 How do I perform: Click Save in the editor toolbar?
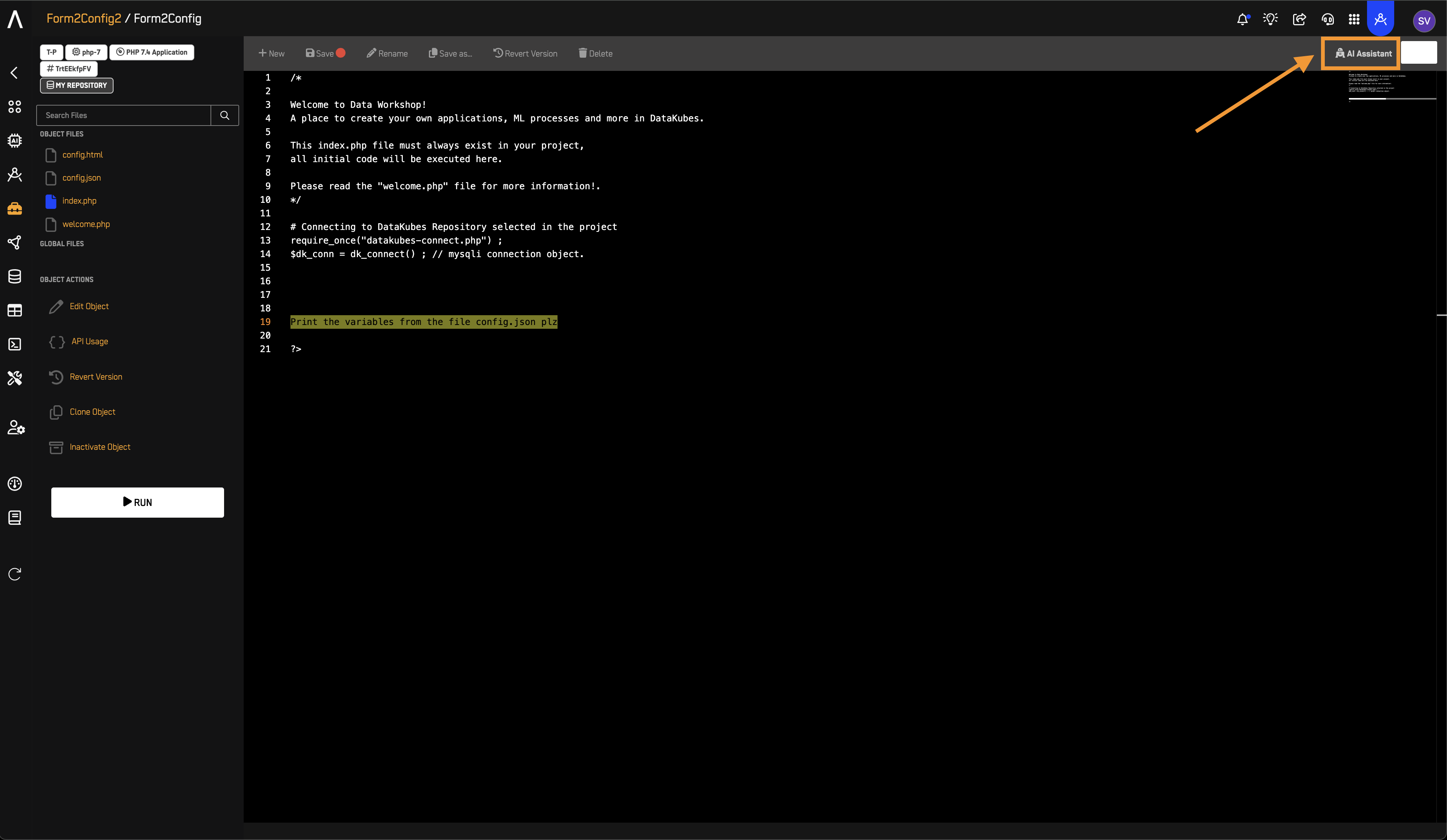(325, 54)
